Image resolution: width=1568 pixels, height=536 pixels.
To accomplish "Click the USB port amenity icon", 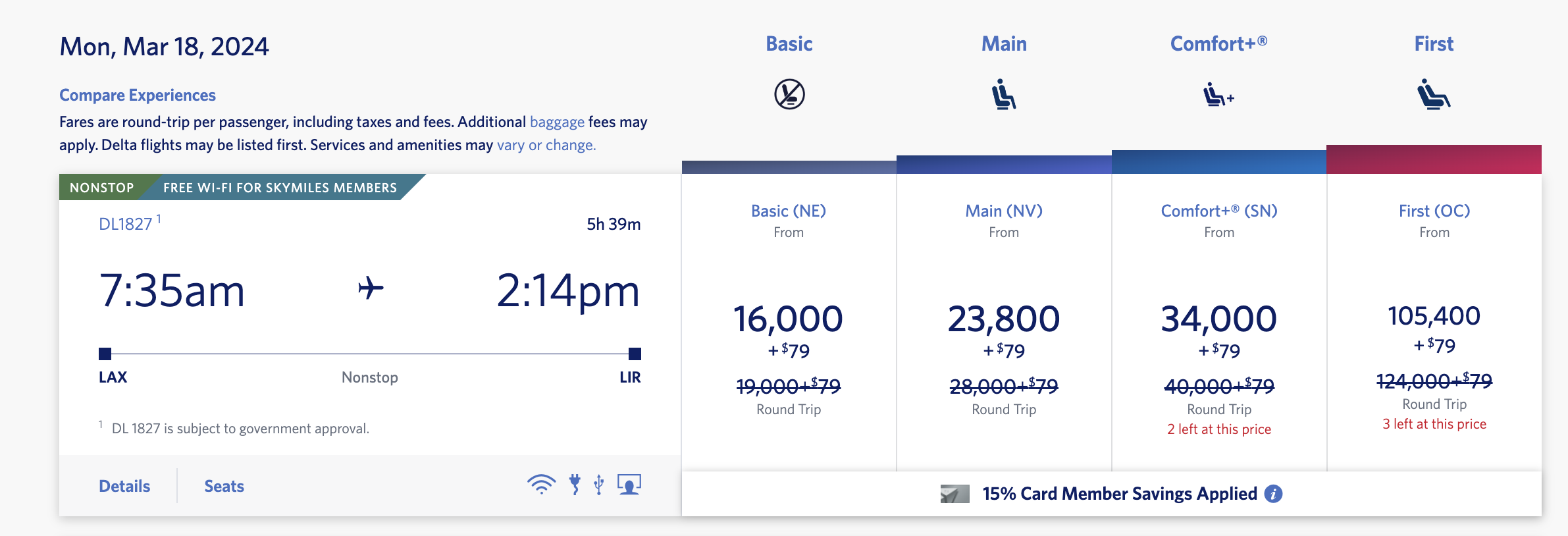I will pyautogui.click(x=598, y=485).
